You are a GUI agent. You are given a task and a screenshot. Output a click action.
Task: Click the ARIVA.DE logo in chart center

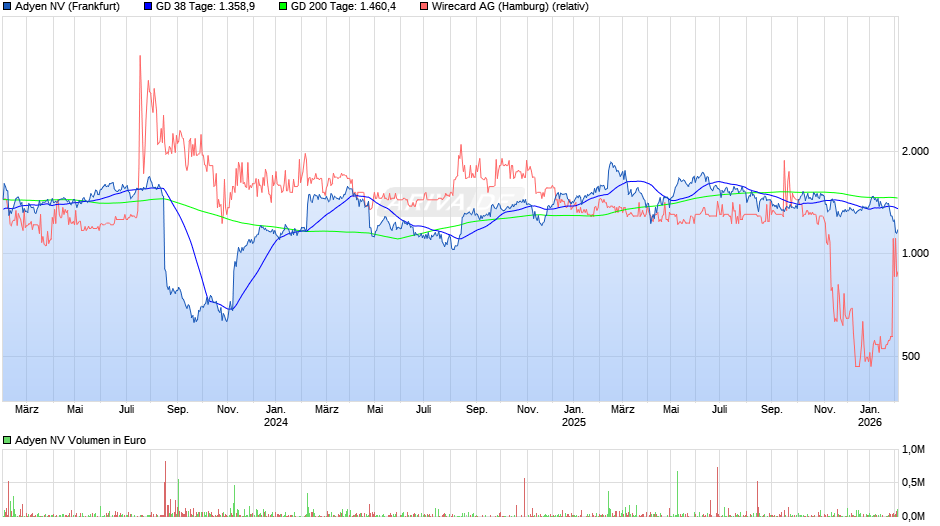(454, 202)
